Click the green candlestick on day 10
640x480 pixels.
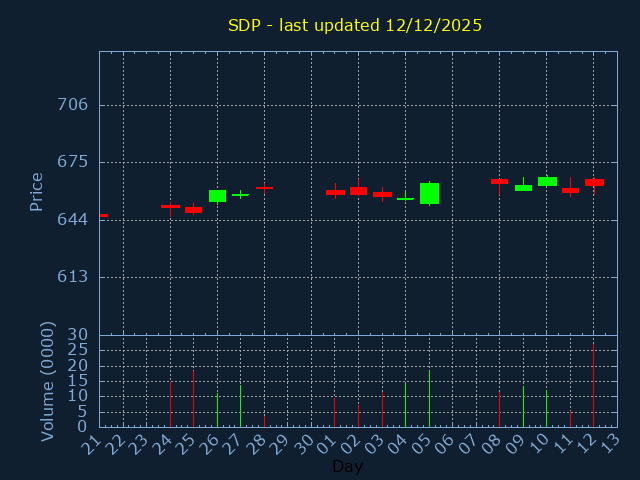pyautogui.click(x=547, y=182)
